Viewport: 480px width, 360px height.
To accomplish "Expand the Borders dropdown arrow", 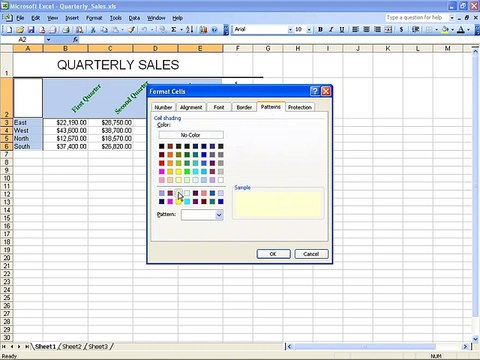I will coord(436,30).
